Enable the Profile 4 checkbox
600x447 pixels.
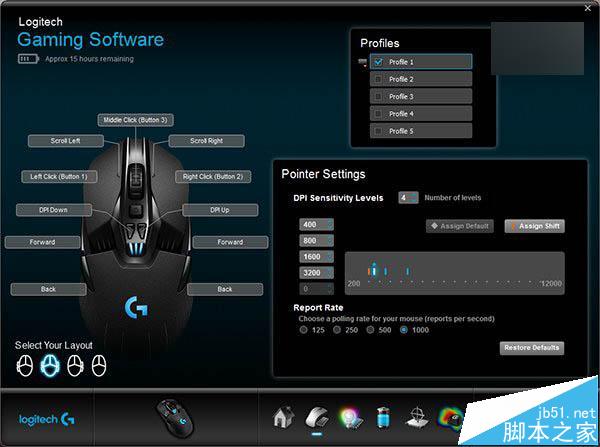pyautogui.click(x=378, y=114)
